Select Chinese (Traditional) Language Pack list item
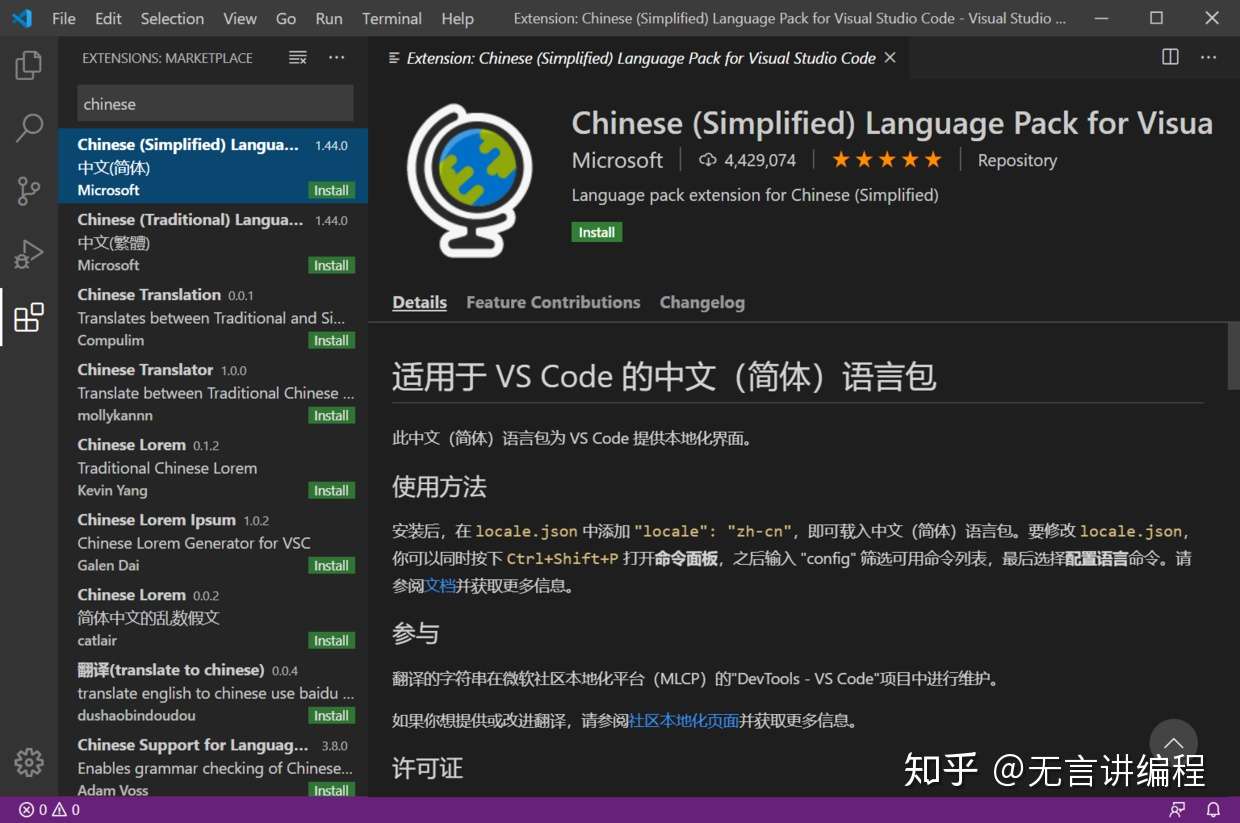This screenshot has height=823, width=1240. coord(213,242)
